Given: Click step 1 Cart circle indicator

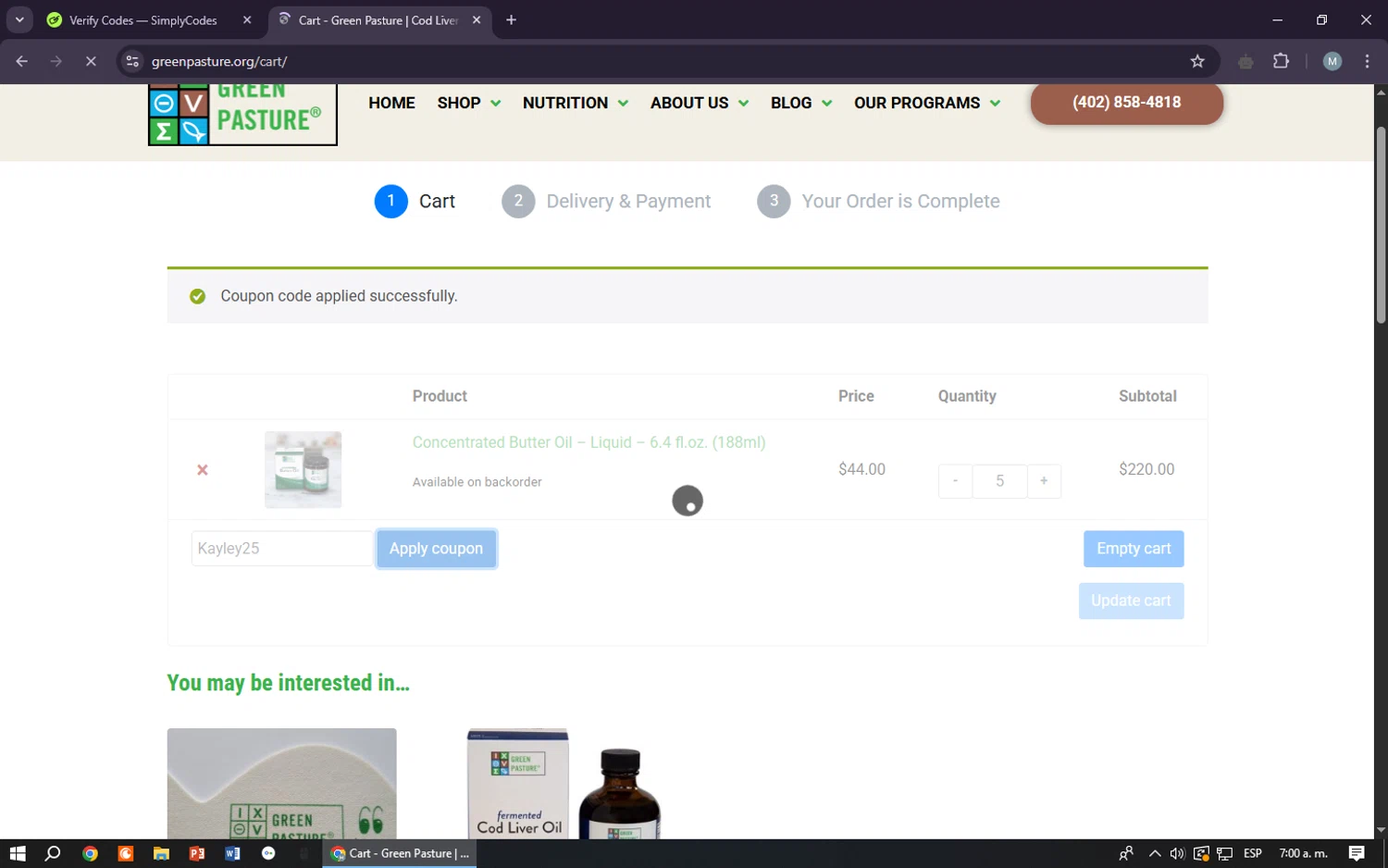Looking at the screenshot, I should 390,201.
